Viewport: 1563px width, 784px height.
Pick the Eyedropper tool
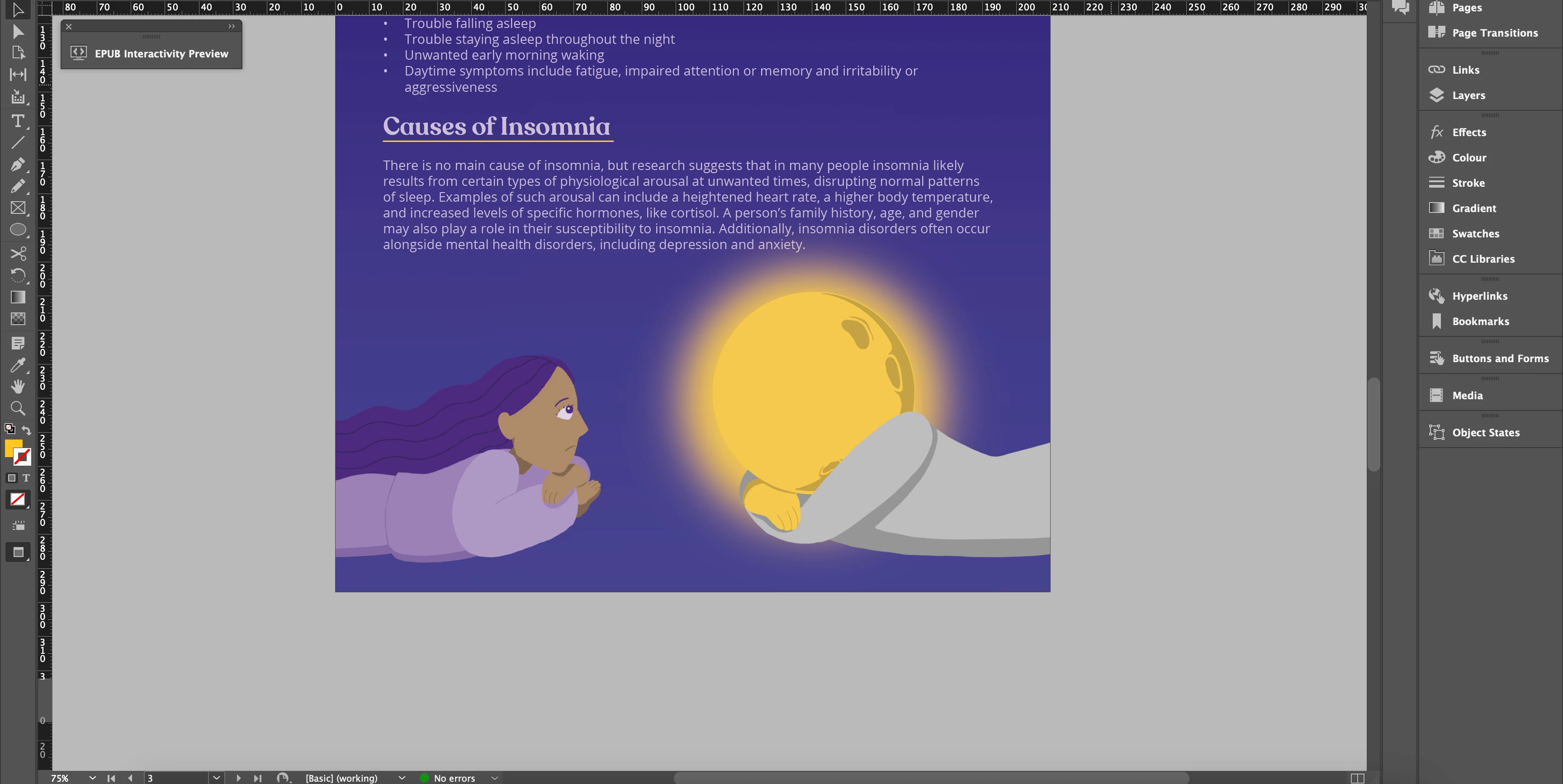(18, 365)
